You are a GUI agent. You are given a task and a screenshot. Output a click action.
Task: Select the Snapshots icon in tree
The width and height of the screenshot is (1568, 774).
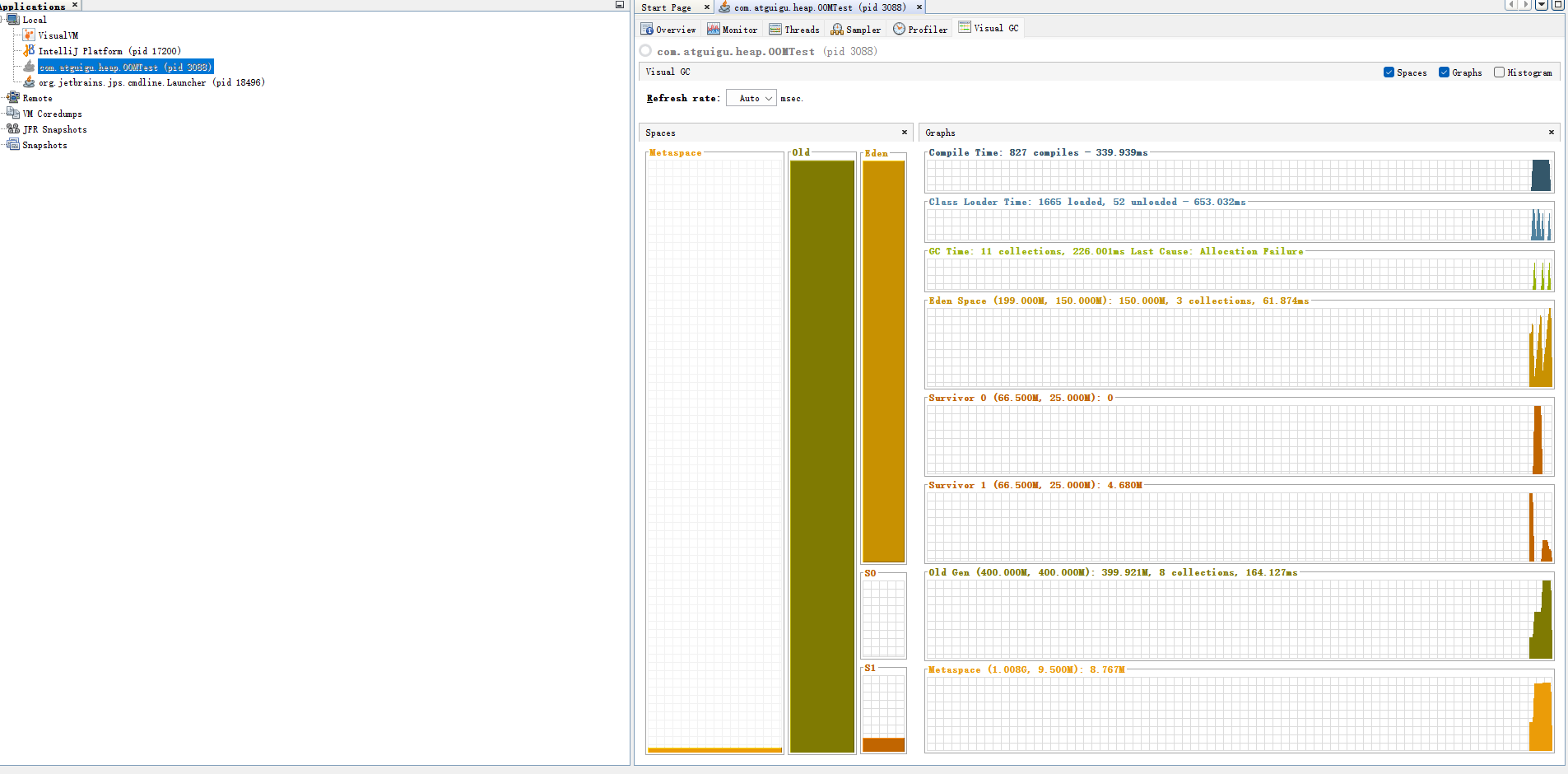(13, 144)
